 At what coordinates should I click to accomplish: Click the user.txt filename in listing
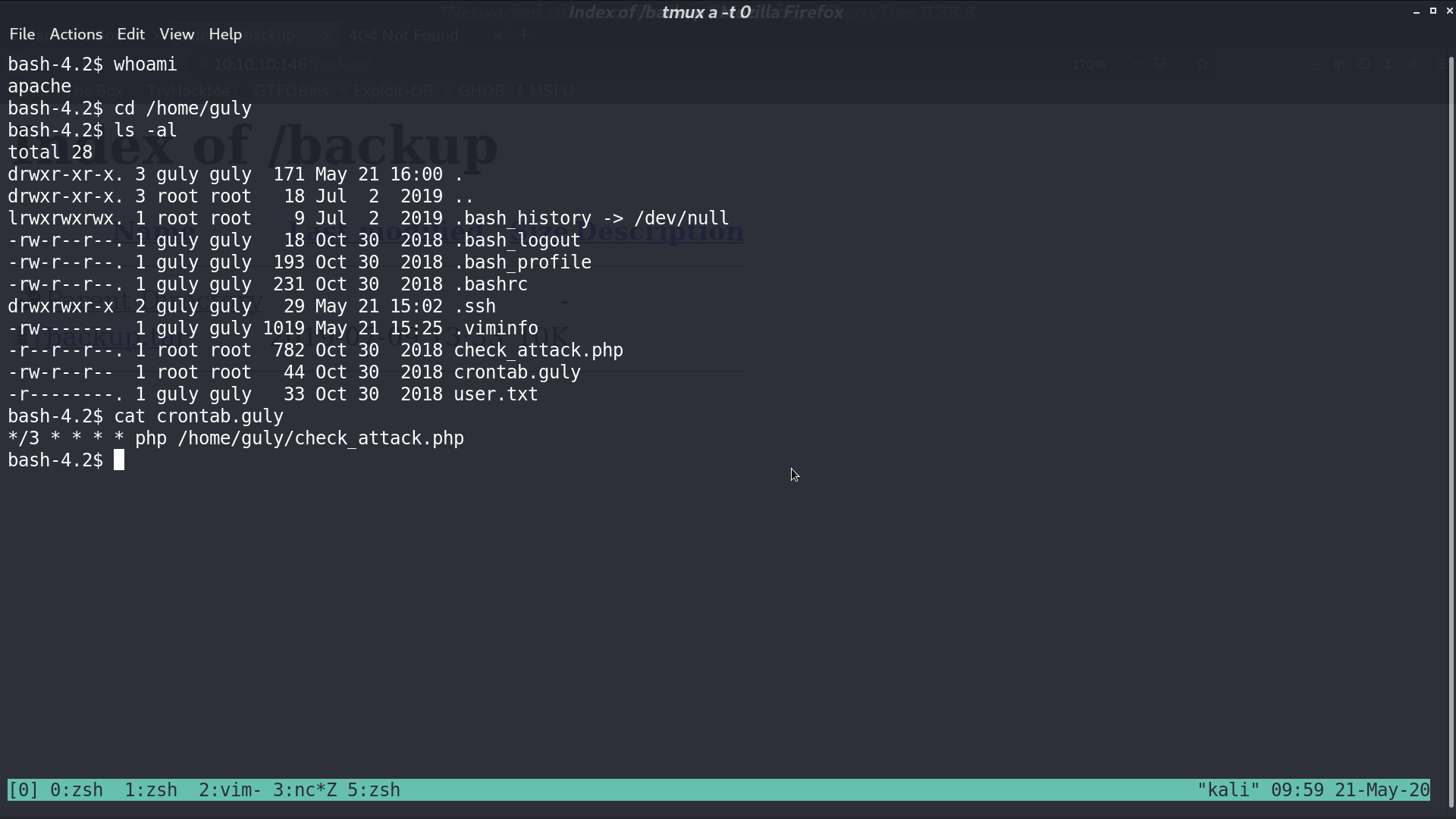(496, 394)
